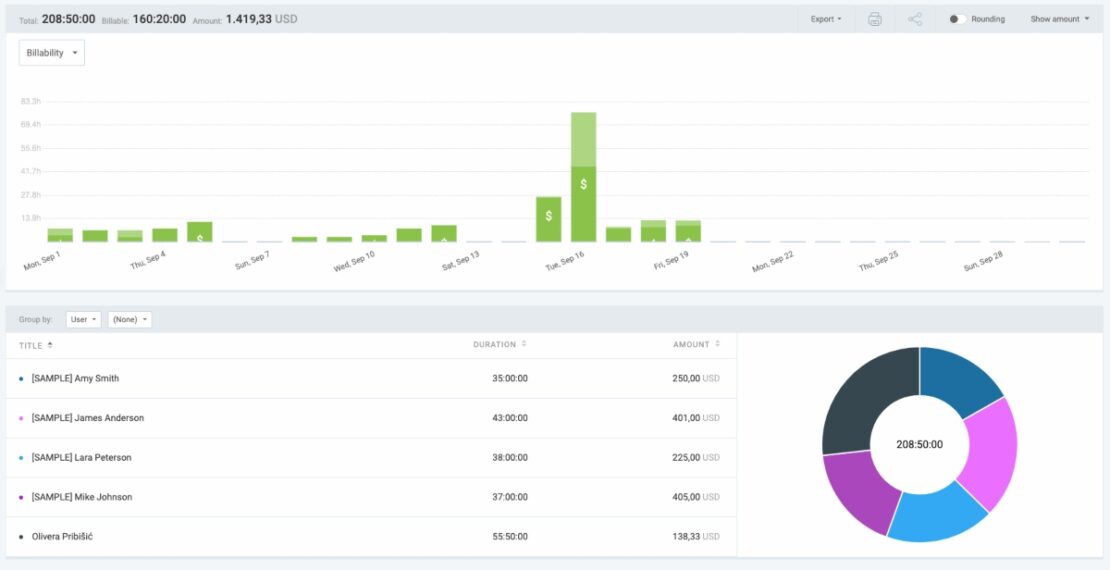Viewport: 1110px width, 570px height.
Task: Click the sort arrows next to Duration
Action: pos(524,345)
